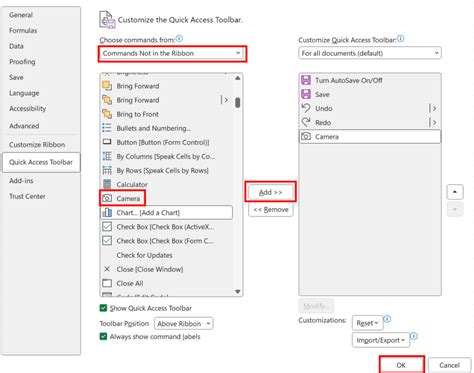Screen dimensions: 474x373
Task: Click the info icon beside Reset
Action: (387, 319)
